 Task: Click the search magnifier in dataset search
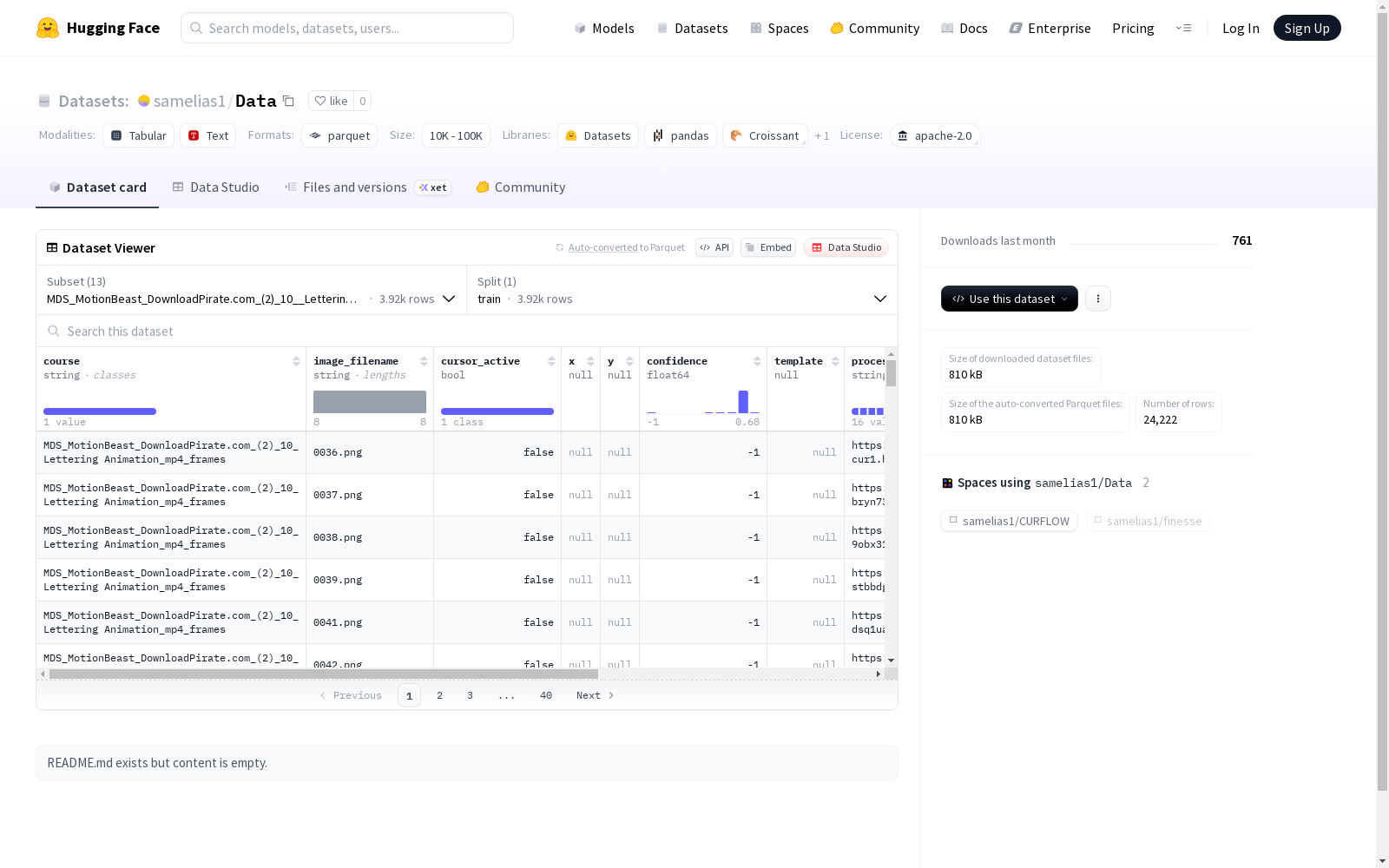click(x=54, y=331)
